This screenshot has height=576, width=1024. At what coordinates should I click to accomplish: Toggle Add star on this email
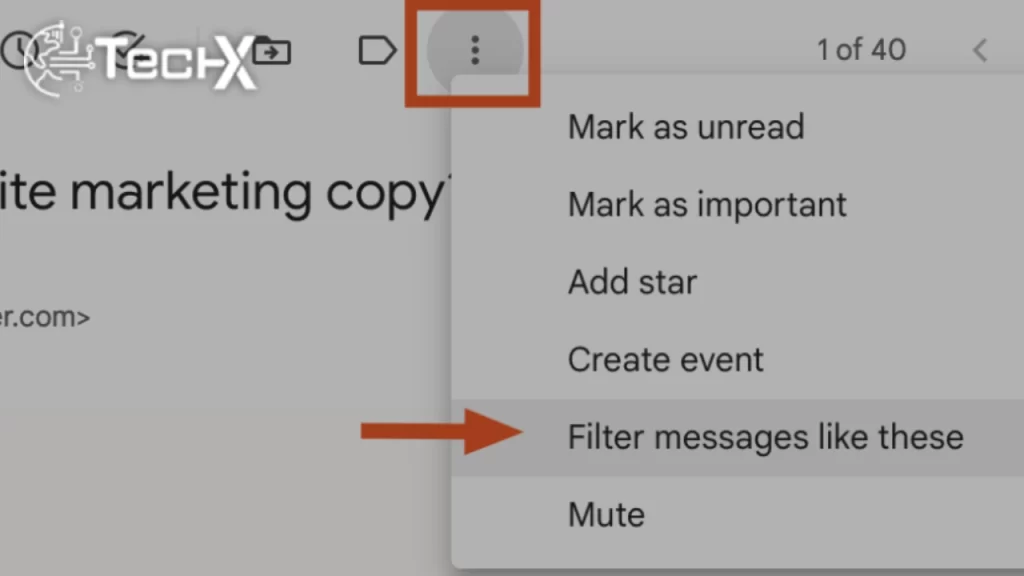pyautogui.click(x=632, y=282)
